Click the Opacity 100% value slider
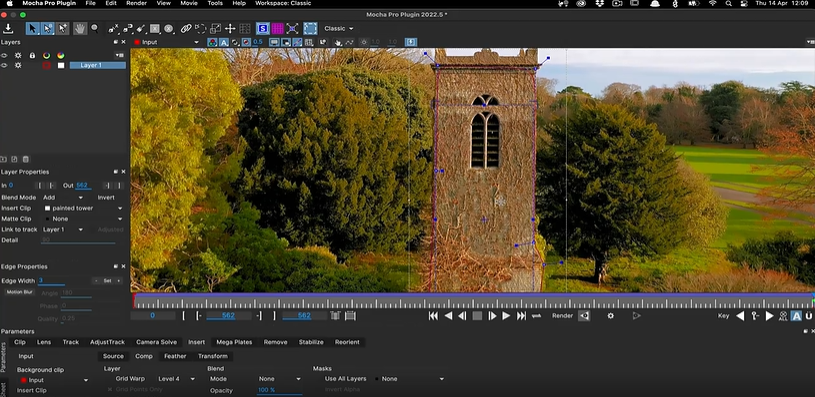 coord(279,390)
